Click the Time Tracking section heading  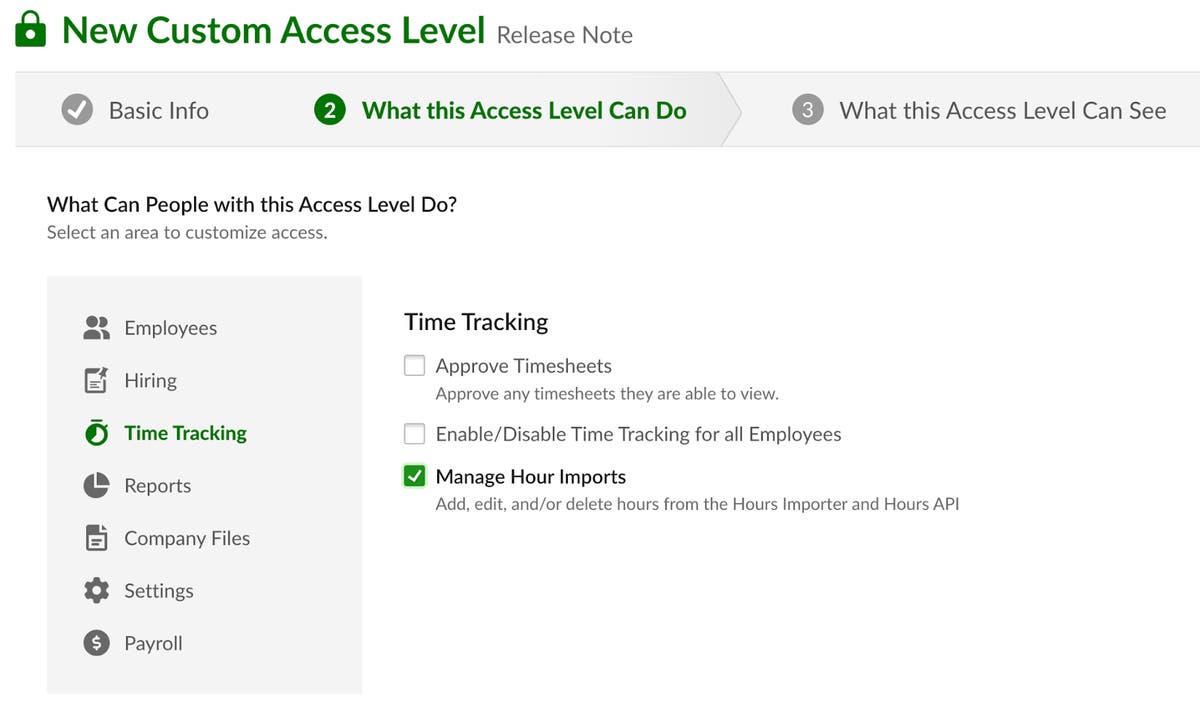[476, 321]
